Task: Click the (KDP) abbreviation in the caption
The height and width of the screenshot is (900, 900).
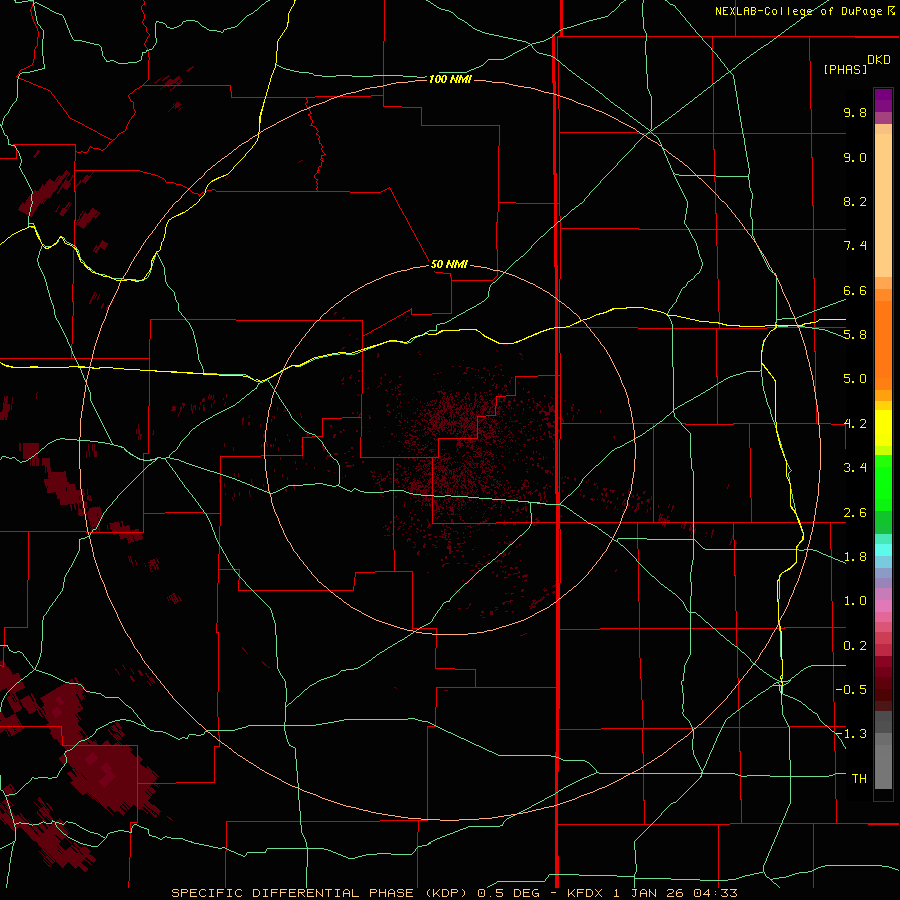Action: (445, 893)
